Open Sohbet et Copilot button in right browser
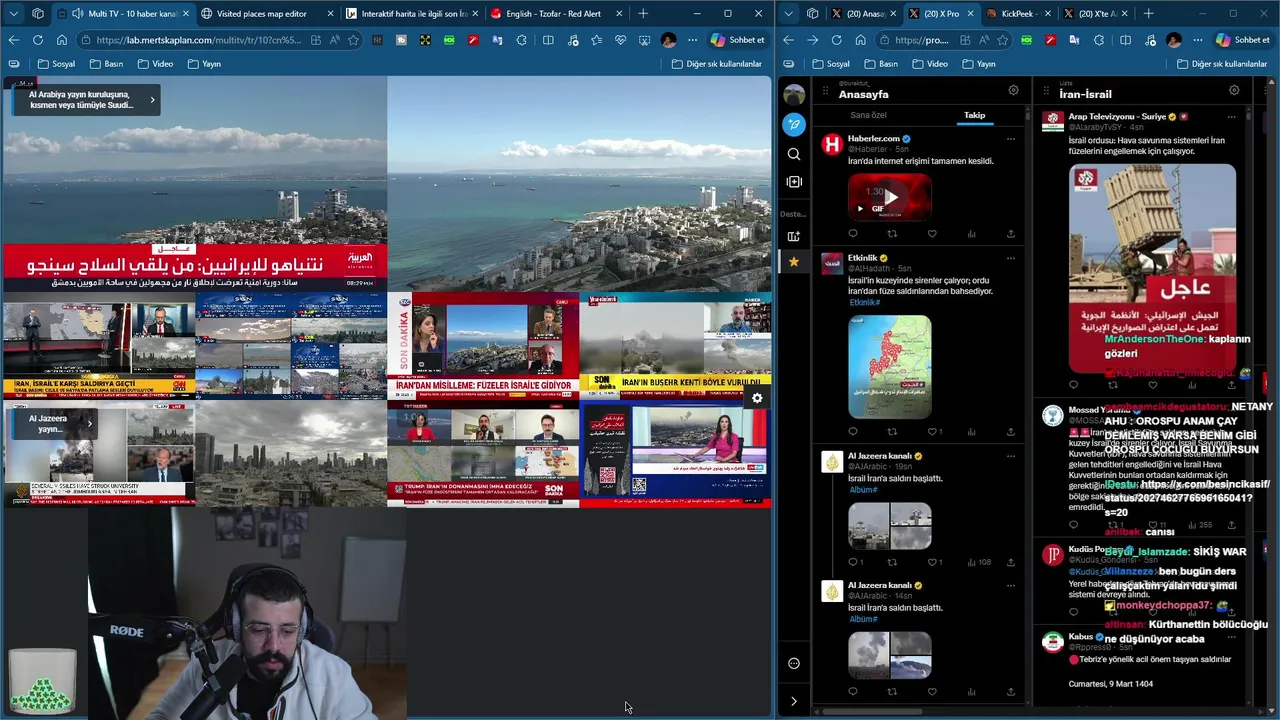Screen dimensions: 1280x720 (1243, 40)
